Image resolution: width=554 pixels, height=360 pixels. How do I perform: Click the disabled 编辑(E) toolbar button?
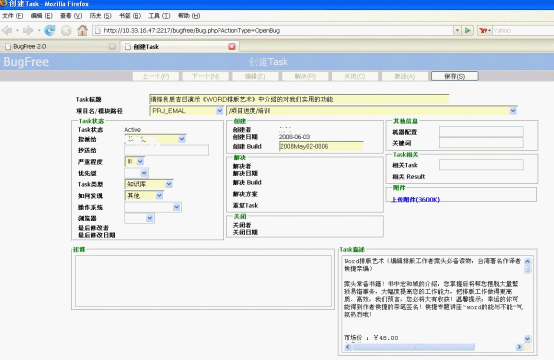pyautogui.click(x=255, y=76)
